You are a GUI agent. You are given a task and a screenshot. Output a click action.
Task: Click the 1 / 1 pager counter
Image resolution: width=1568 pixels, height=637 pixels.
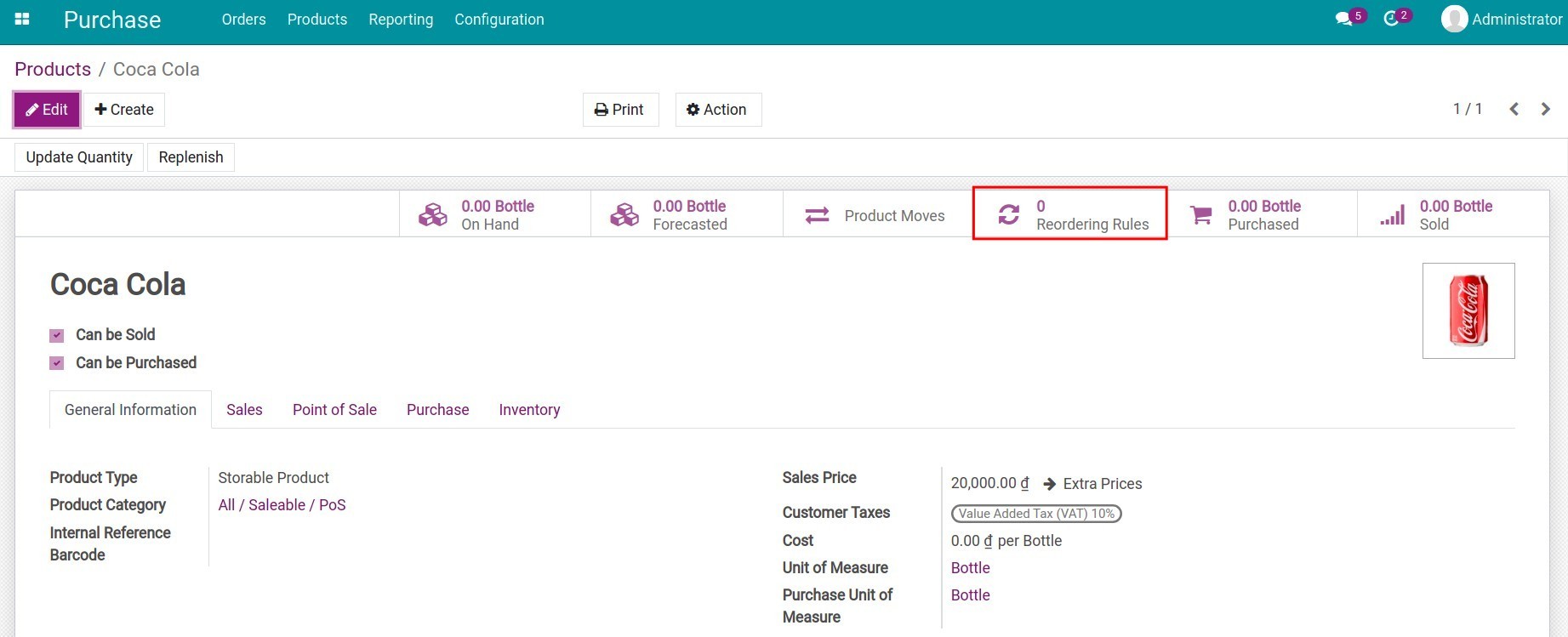pyautogui.click(x=1468, y=109)
